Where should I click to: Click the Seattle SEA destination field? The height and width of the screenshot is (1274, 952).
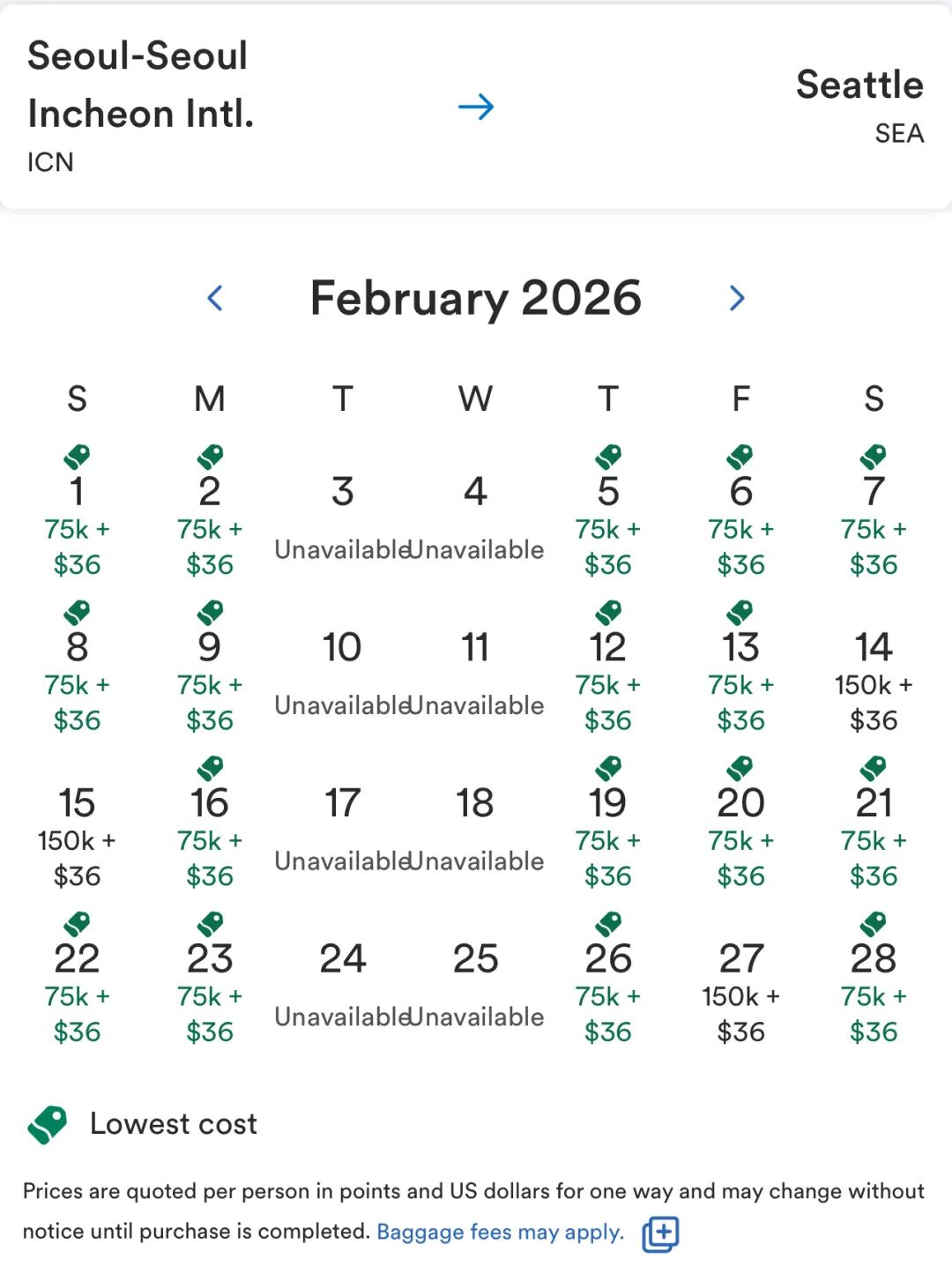859,106
